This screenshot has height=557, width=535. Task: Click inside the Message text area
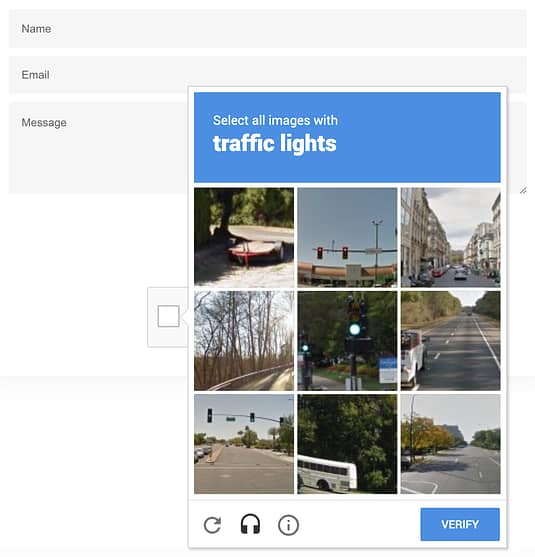click(98, 148)
